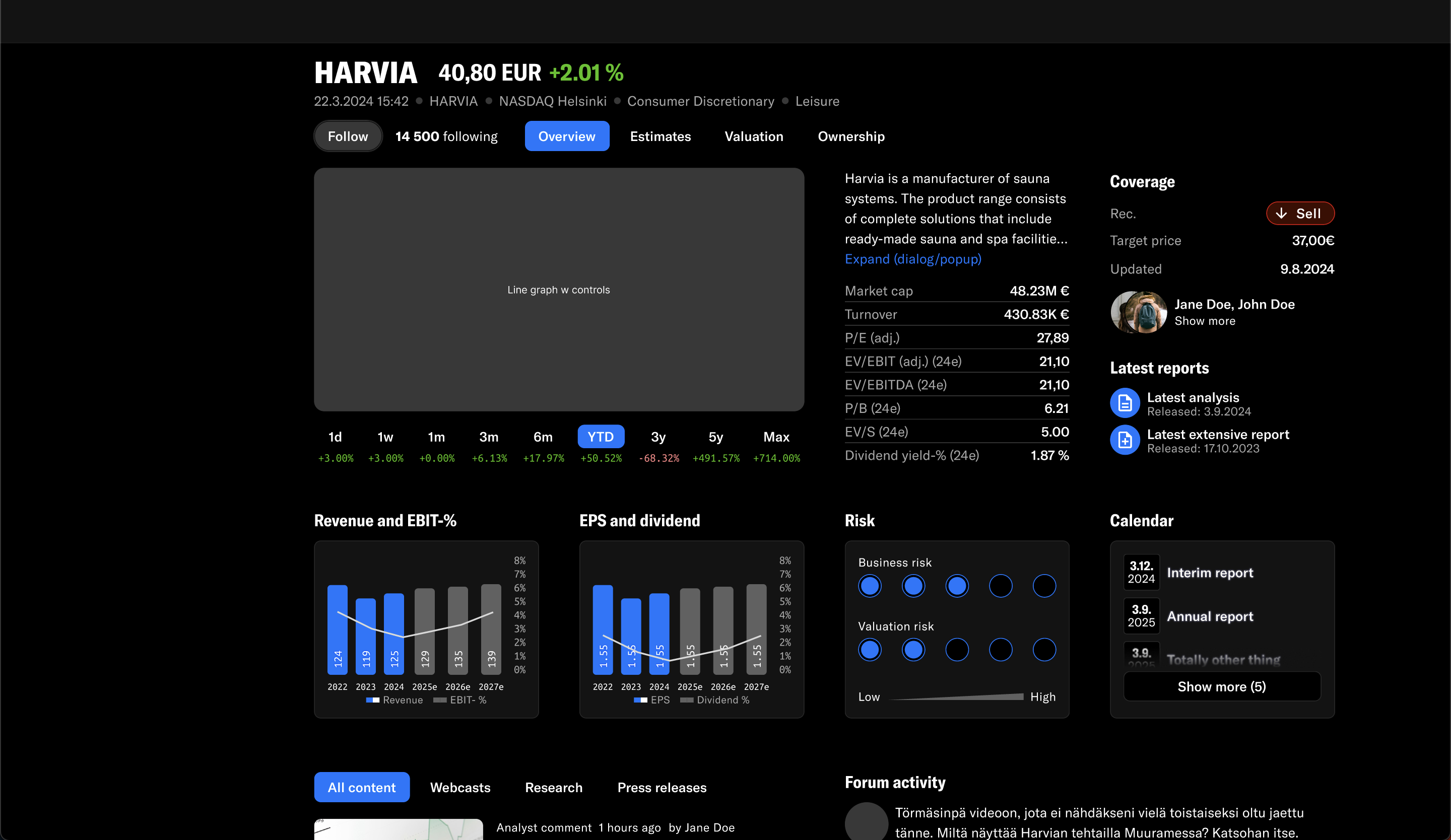
Task: Select second Business risk circle
Action: pos(913,586)
